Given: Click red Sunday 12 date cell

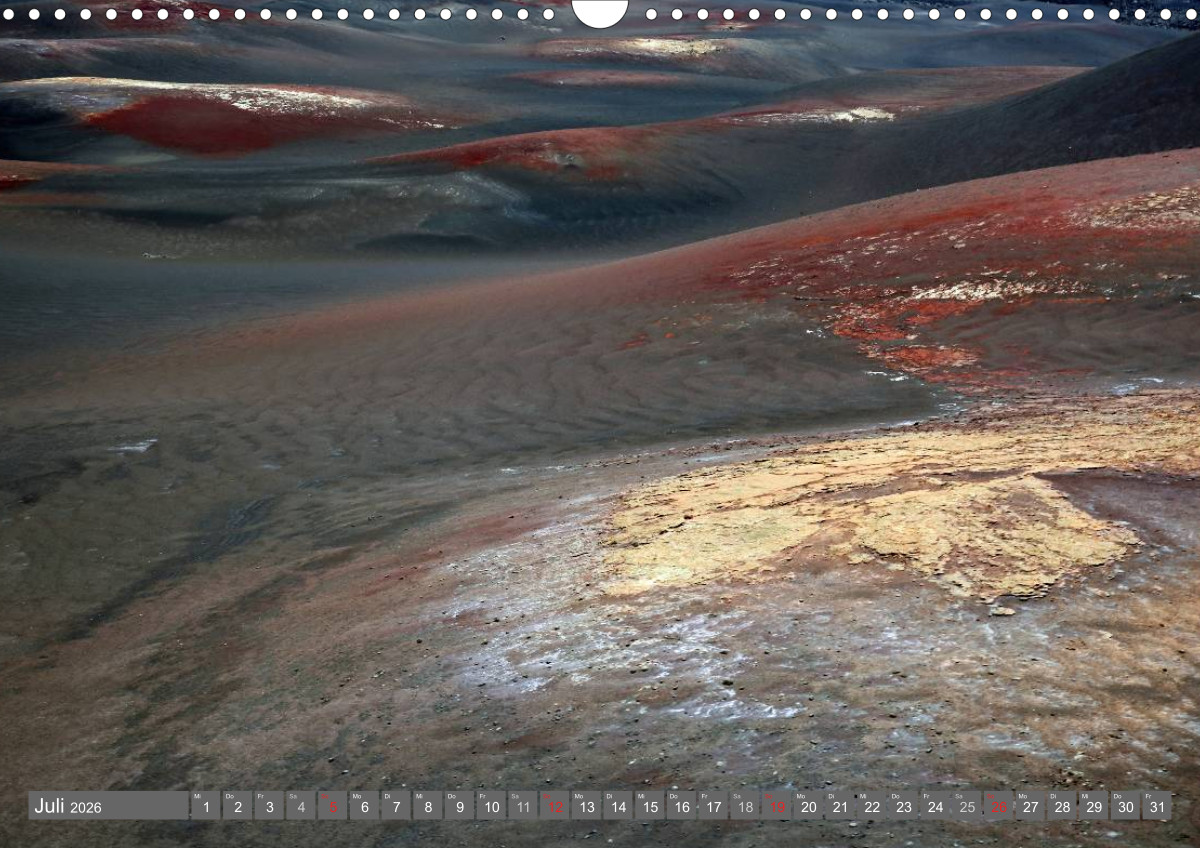Looking at the screenshot, I should [554, 806].
